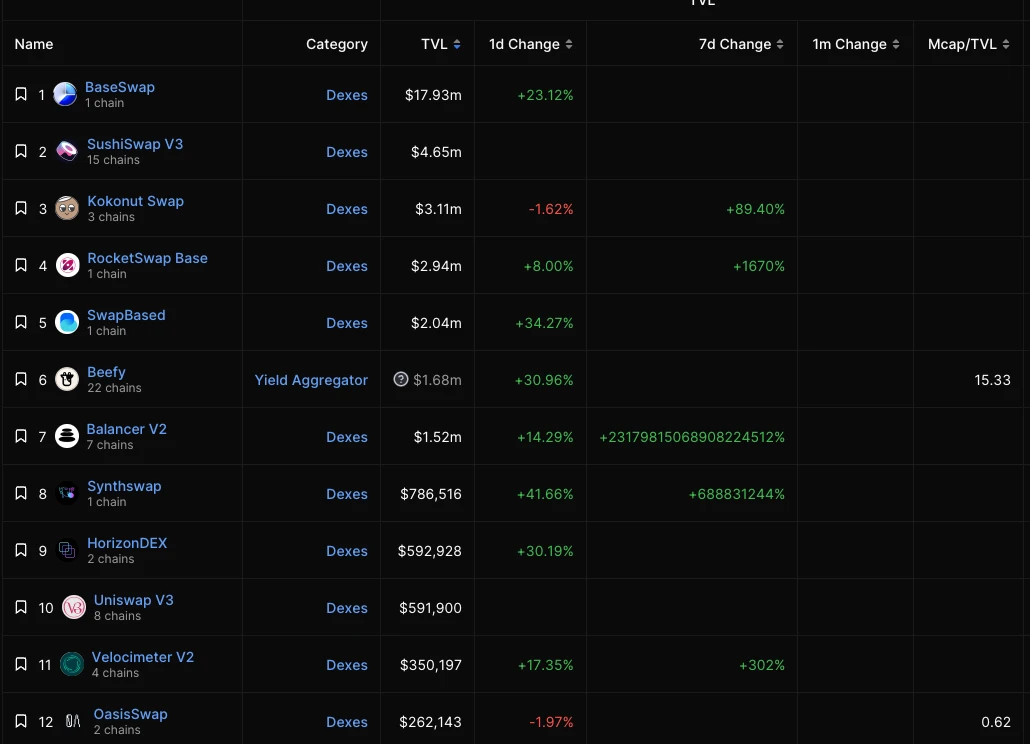The height and width of the screenshot is (744, 1030).
Task: Bookmark the OasisSwap row
Action: click(21, 722)
